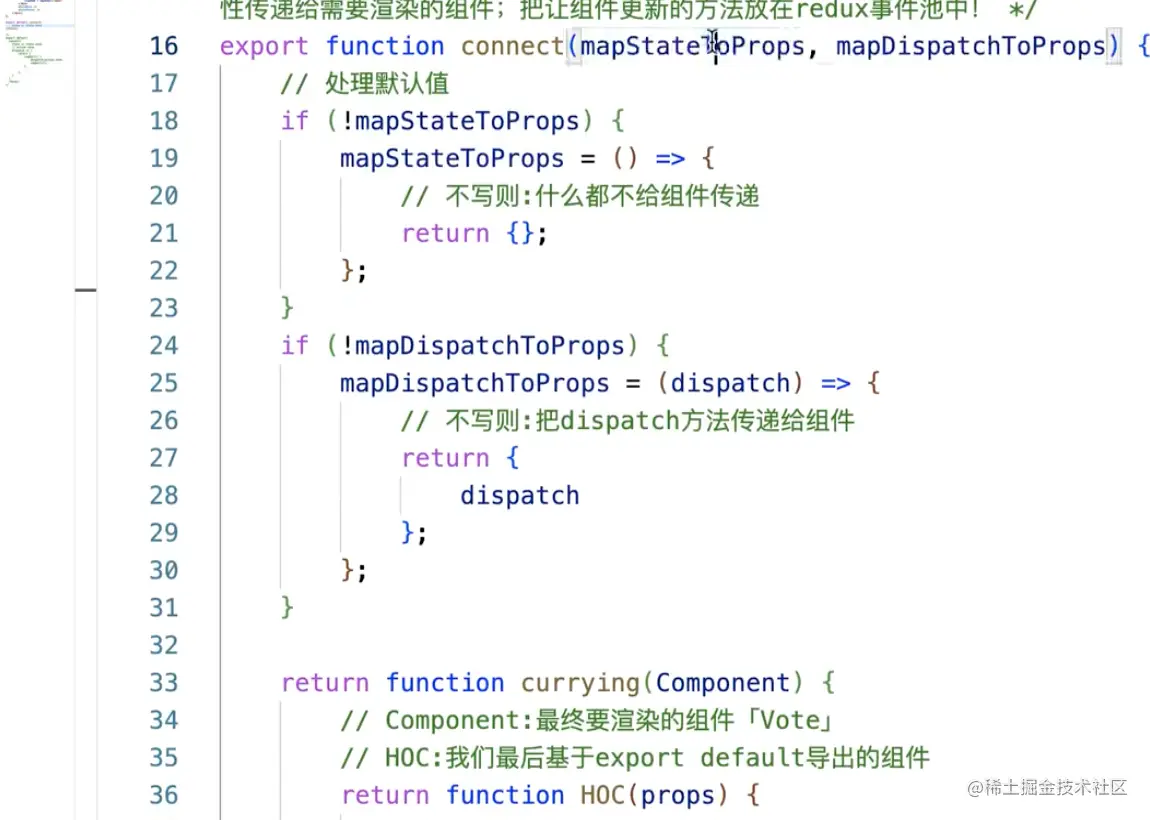Click line number 24 in the gutter
The image size is (1150, 820).
164,345
